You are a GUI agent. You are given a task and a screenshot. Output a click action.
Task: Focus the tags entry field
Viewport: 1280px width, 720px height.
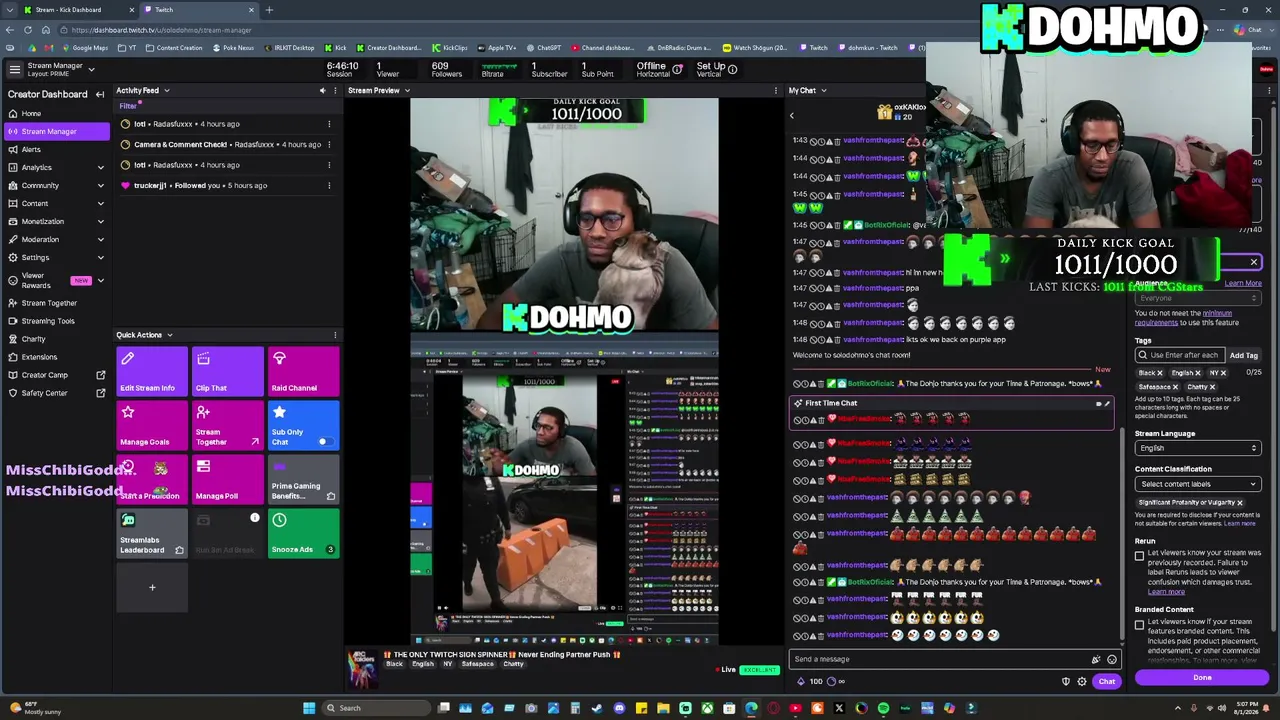coord(1179,355)
